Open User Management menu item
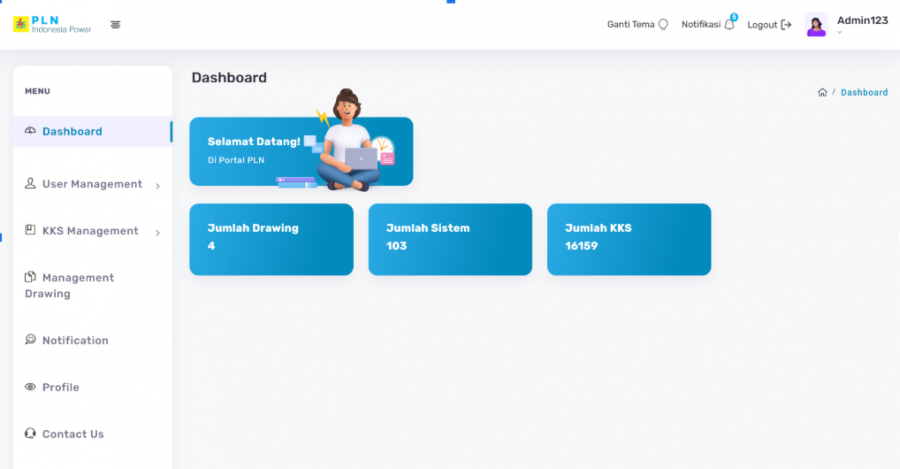Image resolution: width=900 pixels, height=469 pixels. (92, 184)
